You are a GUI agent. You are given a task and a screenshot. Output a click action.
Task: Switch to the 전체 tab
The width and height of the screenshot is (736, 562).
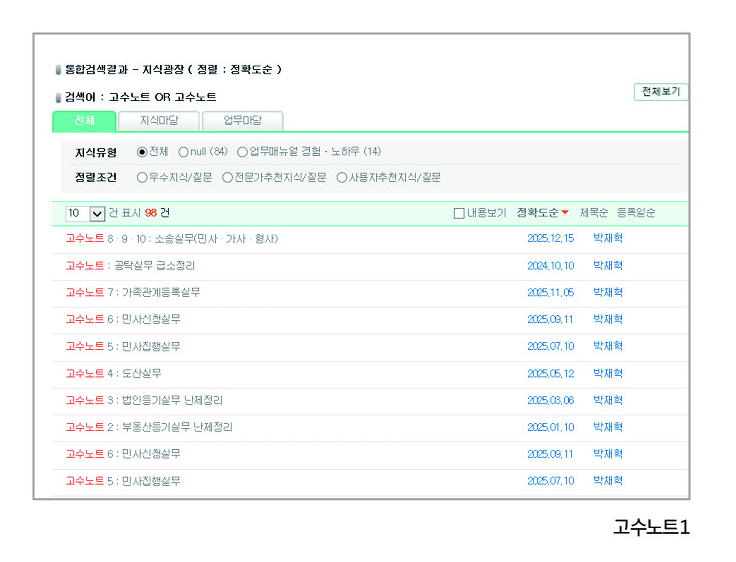(x=84, y=121)
